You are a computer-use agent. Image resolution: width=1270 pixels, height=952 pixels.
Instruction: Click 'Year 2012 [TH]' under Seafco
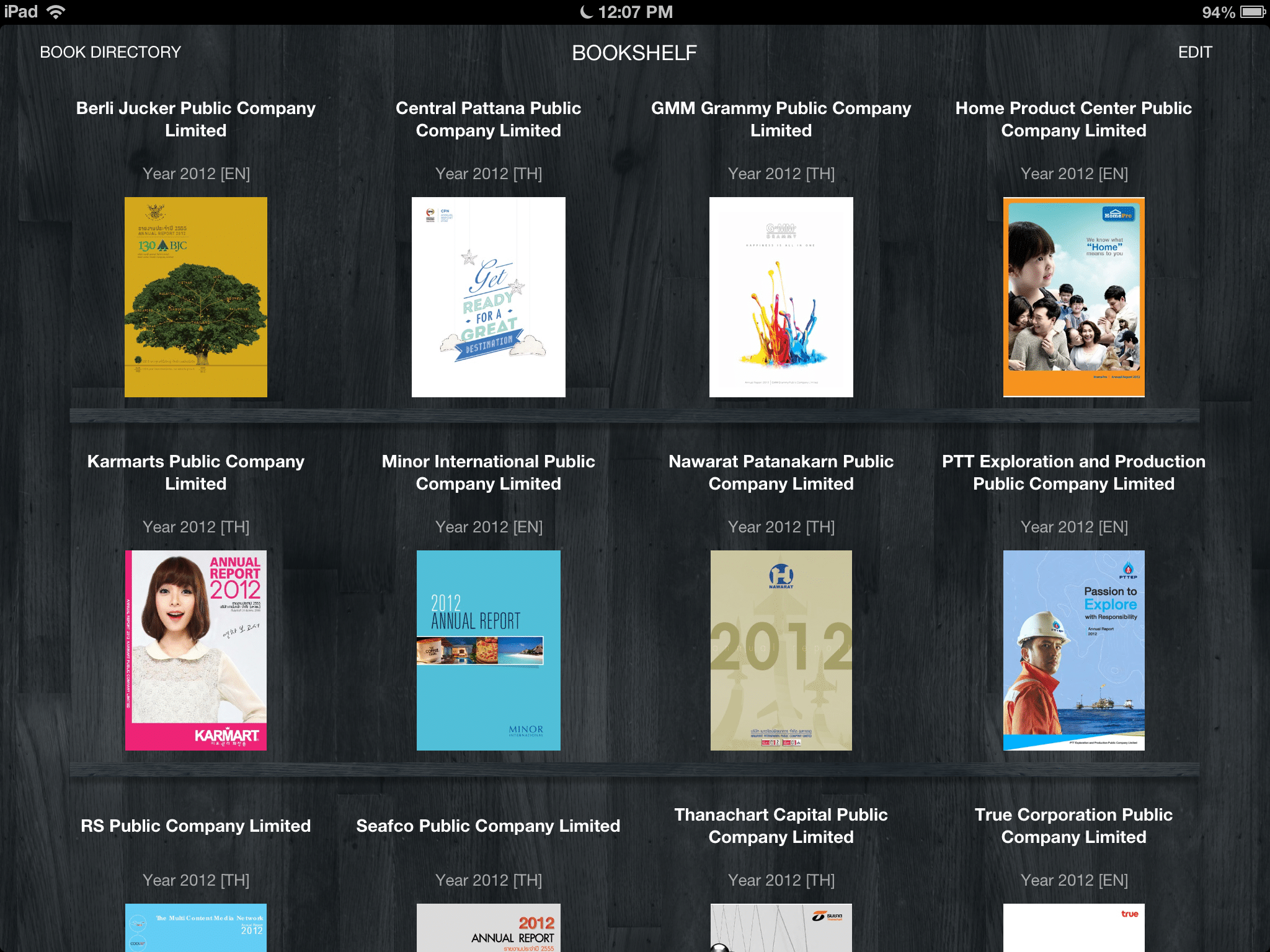click(489, 880)
